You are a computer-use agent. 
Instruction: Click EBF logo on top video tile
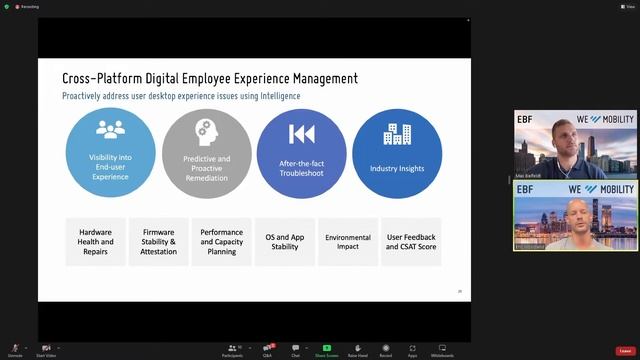coord(524,120)
